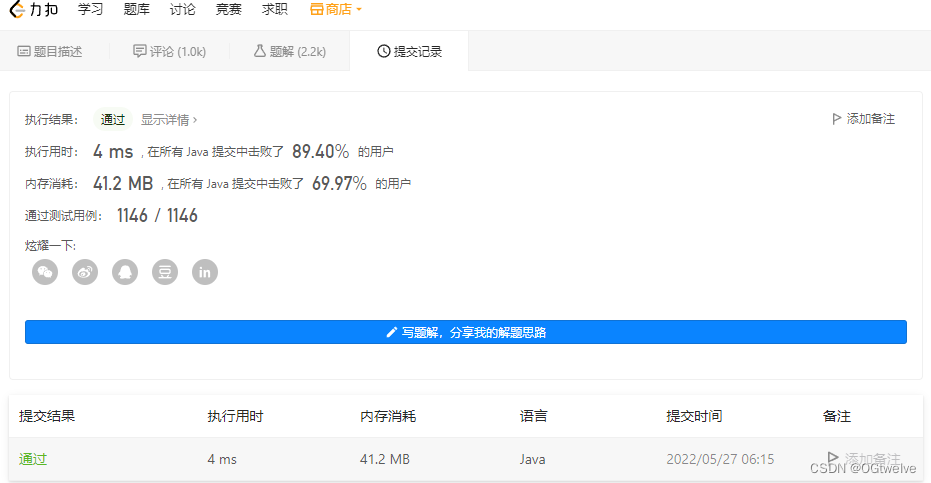The image size is (931, 483).
Task: Open the 通过 submission link in table
Action: [x=33, y=459]
